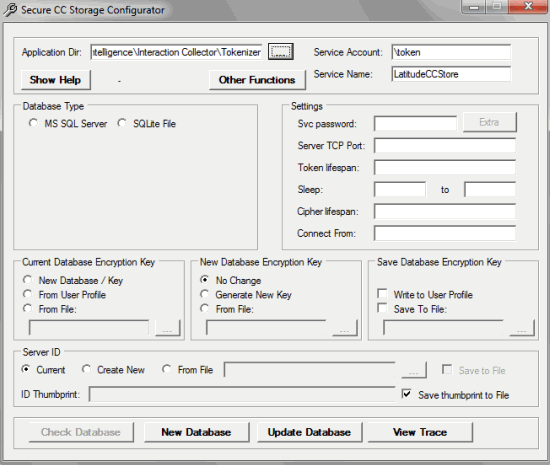550x465 pixels.
Task: Click the Sleep start value field
Action: pos(400,189)
